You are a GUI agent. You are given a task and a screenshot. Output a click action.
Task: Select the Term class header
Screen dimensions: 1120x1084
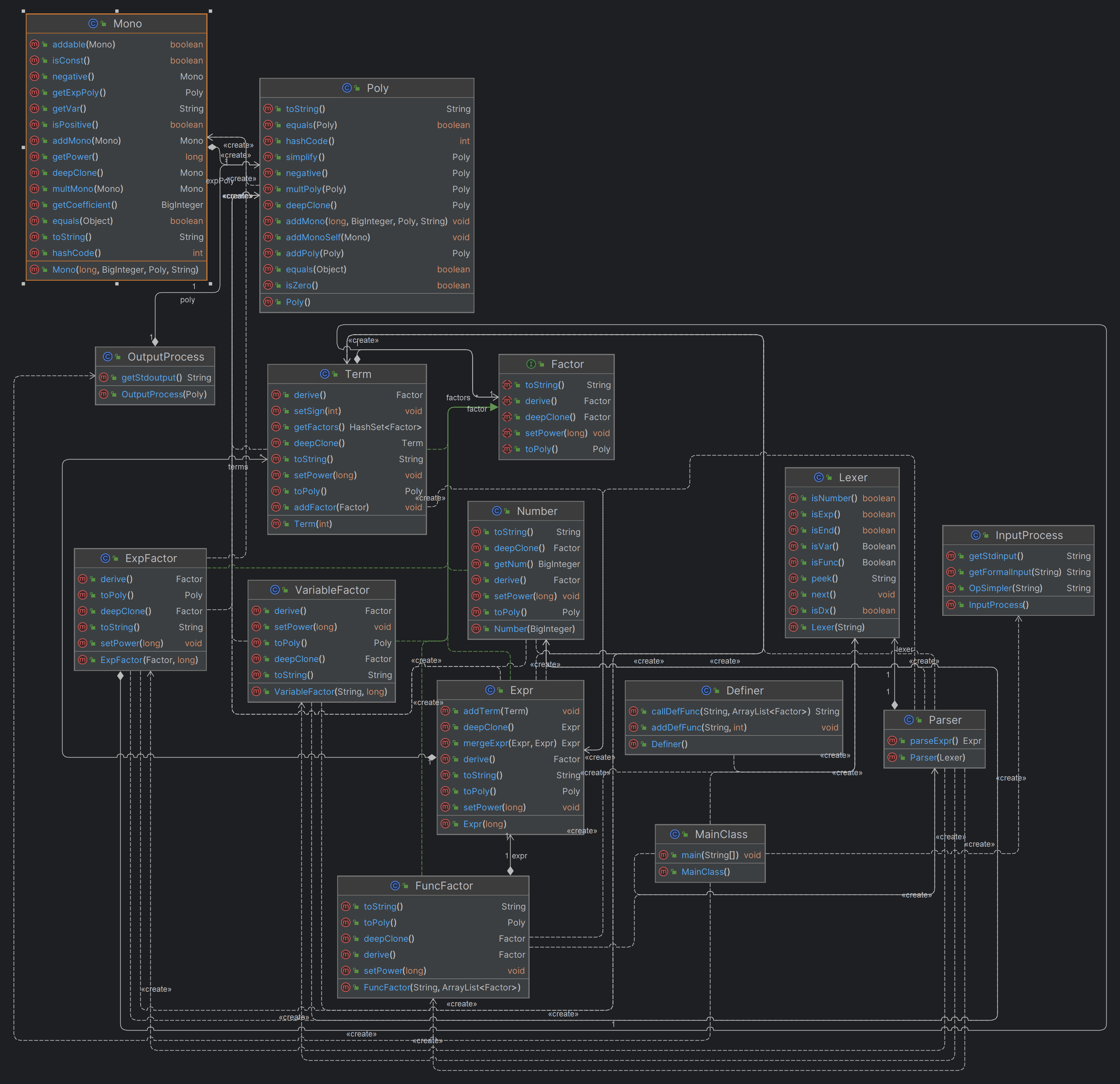click(x=347, y=374)
